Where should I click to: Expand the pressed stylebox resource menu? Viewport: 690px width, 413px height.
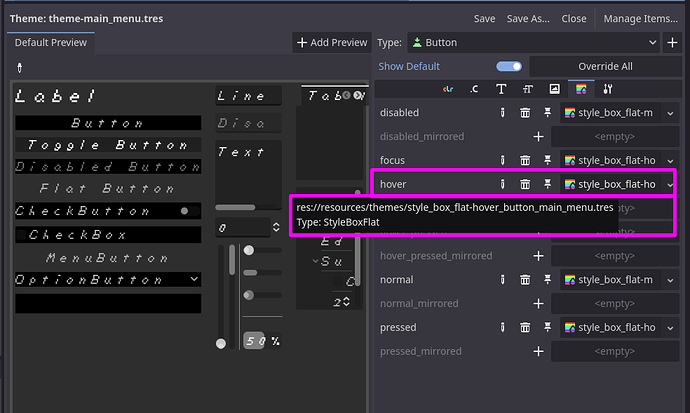670,328
